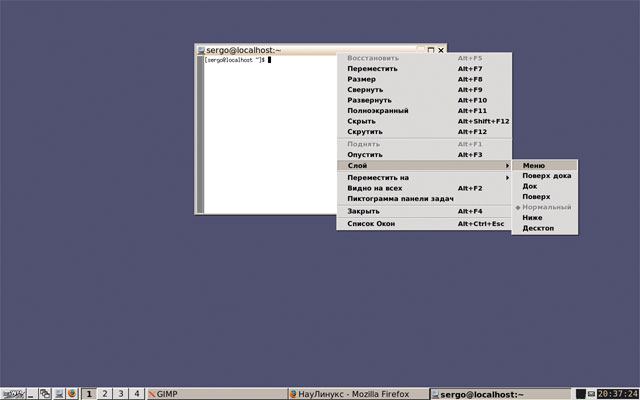
Task: Click the CPU monitor in system tray
Action: 580,393
